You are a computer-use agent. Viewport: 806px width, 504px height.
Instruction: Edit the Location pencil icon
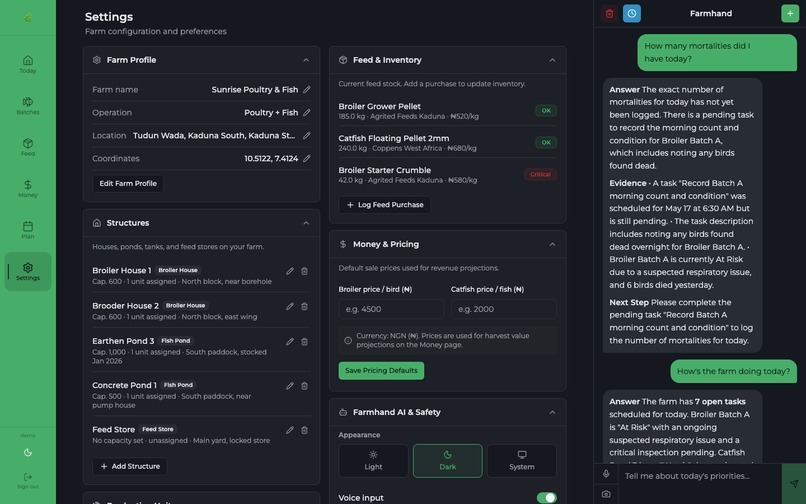[x=306, y=136]
